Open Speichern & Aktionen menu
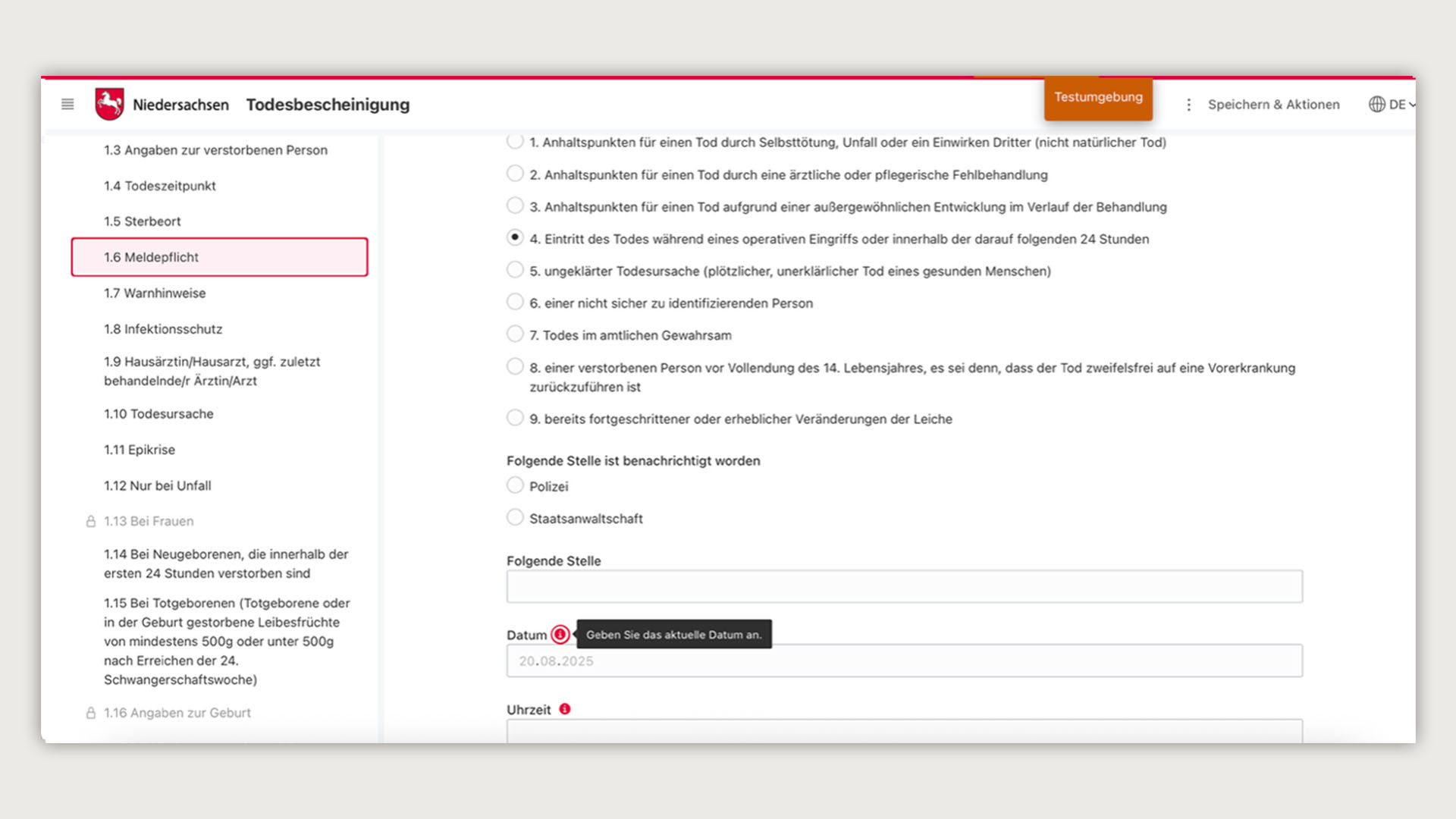This screenshot has height=819, width=1456. [1273, 105]
